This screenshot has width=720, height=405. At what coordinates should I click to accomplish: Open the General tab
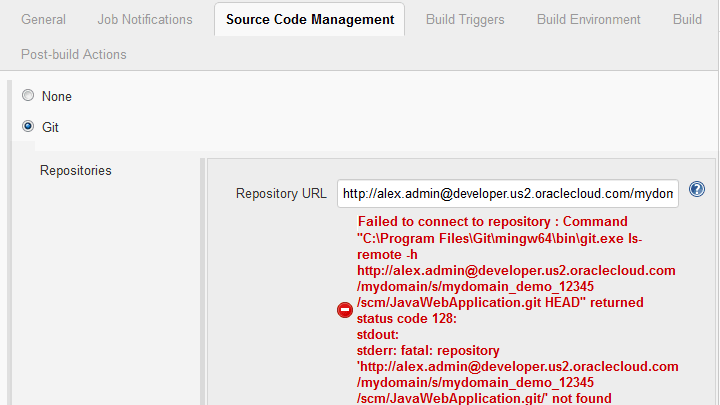43,19
